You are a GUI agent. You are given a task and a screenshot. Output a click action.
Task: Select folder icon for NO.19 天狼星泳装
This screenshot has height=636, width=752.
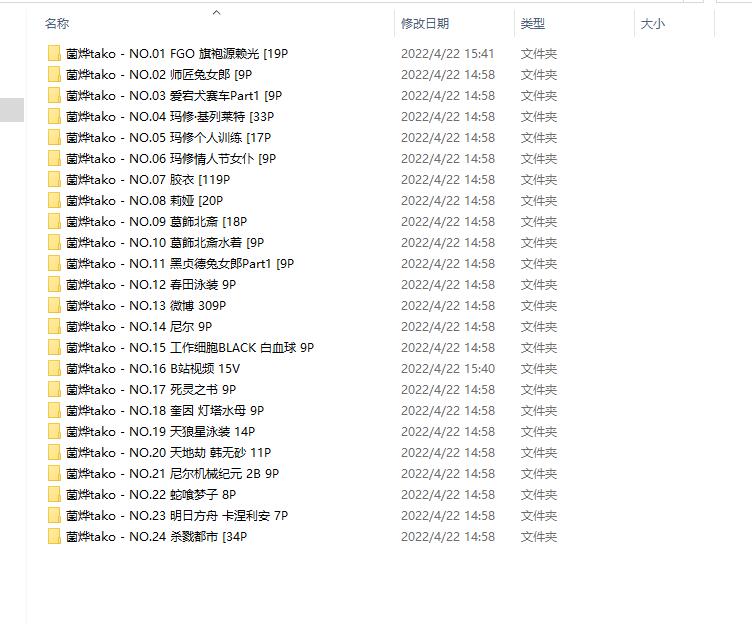pos(54,432)
